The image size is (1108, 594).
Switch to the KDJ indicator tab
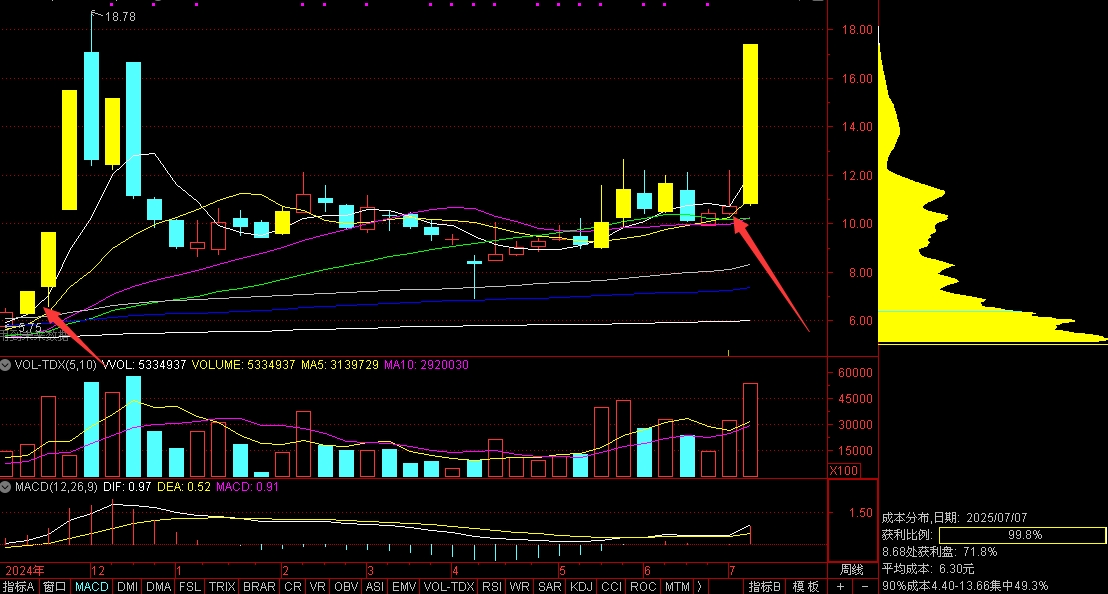tap(581, 587)
